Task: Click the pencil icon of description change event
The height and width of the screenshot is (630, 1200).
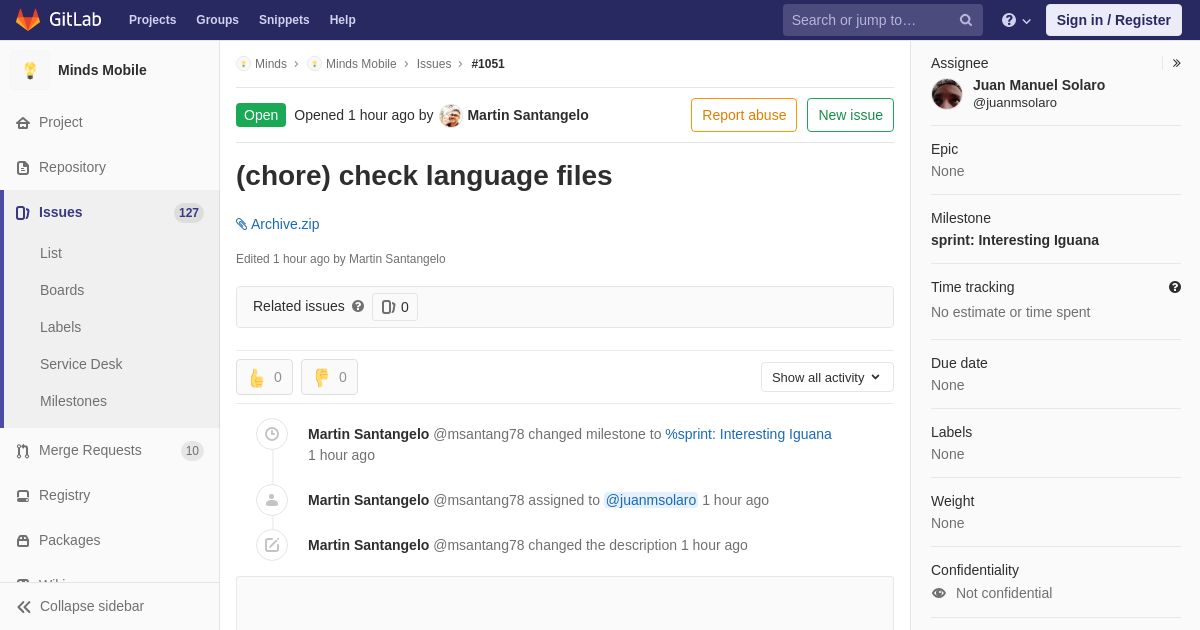Action: pos(272,545)
